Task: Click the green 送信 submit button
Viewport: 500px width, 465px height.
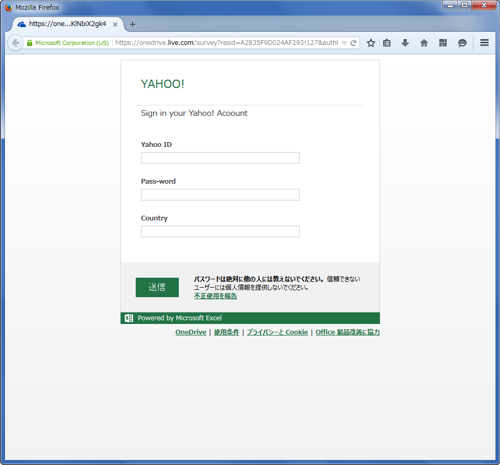Action: coord(157,287)
